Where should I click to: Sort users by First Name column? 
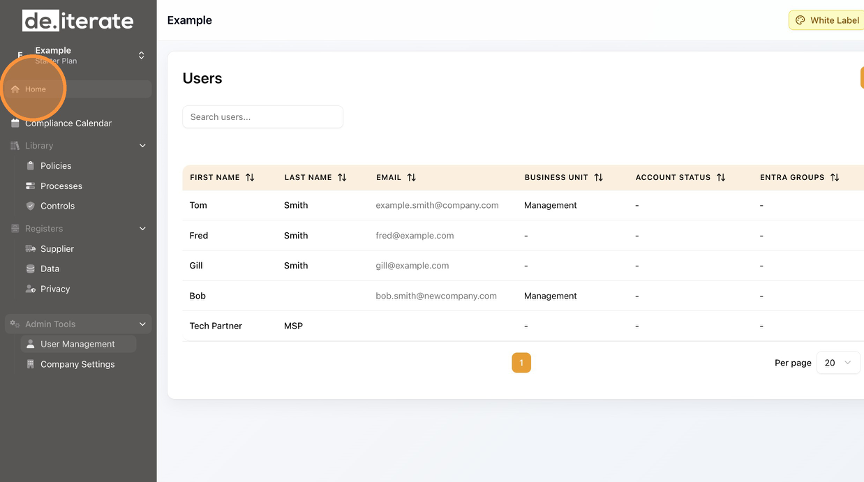coord(250,177)
